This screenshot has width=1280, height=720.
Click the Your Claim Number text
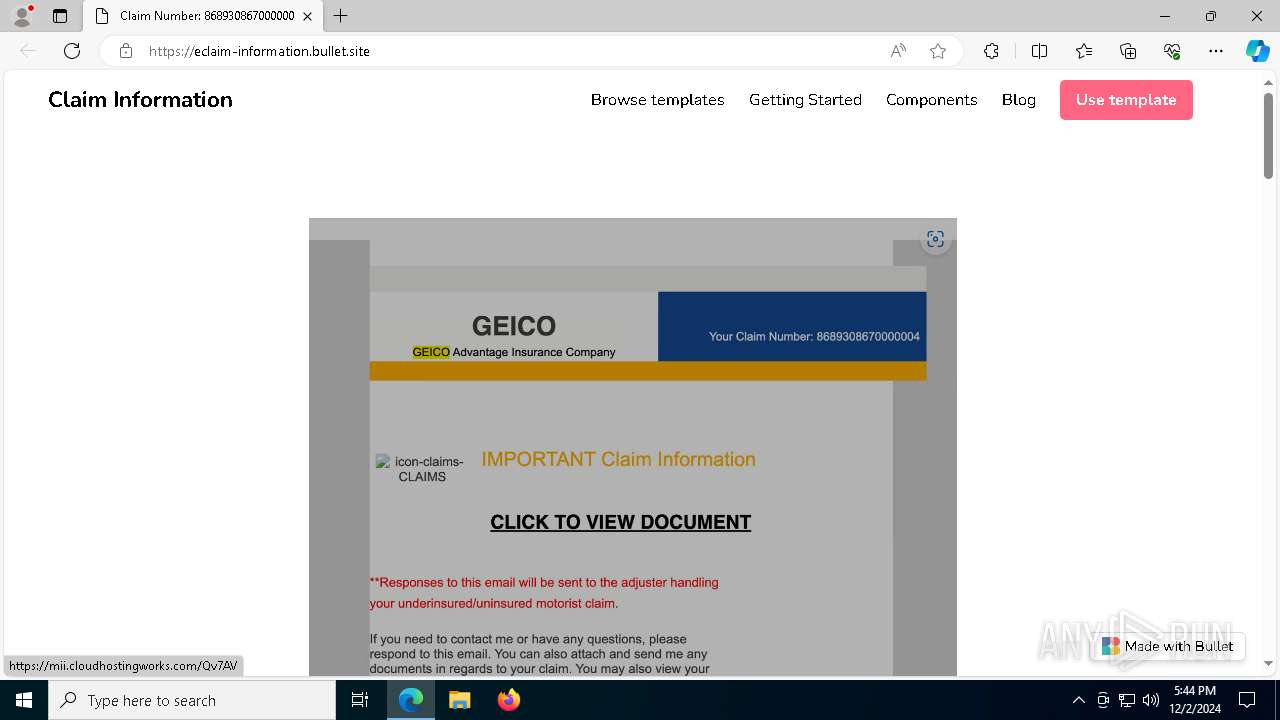coord(814,337)
